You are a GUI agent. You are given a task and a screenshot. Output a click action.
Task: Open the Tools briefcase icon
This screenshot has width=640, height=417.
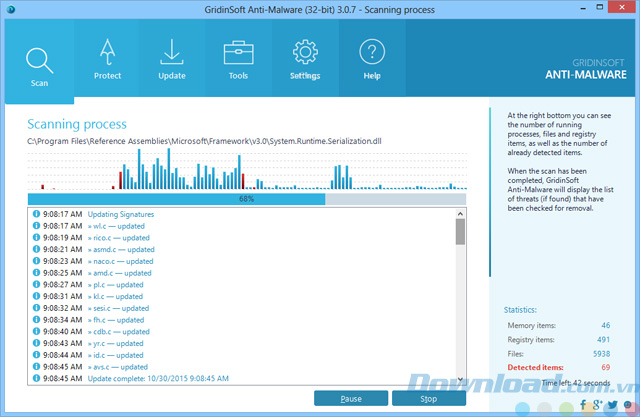(x=238, y=50)
